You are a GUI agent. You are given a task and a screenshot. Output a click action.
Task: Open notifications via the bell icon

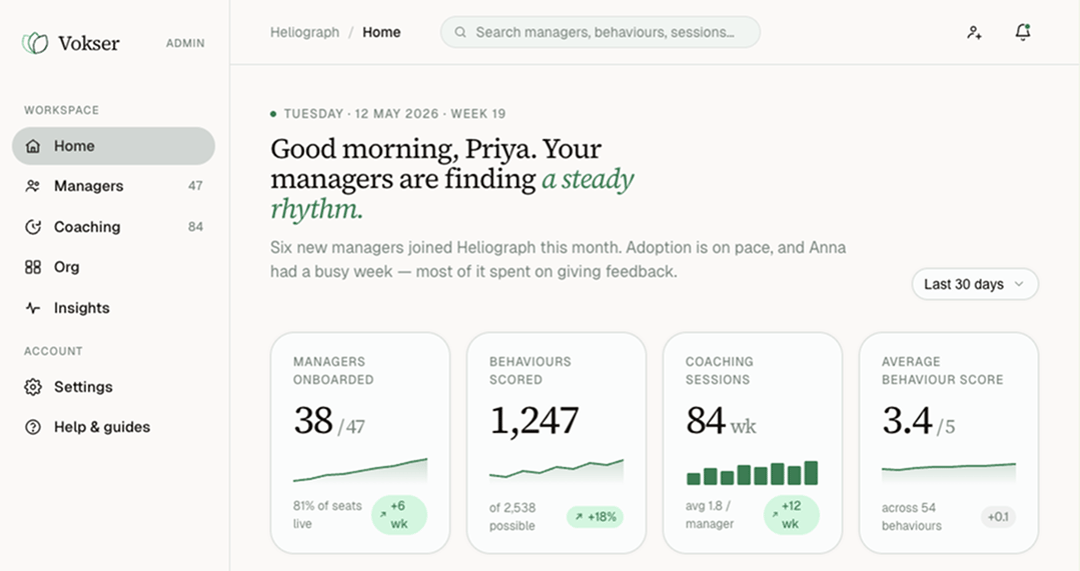(x=1023, y=32)
